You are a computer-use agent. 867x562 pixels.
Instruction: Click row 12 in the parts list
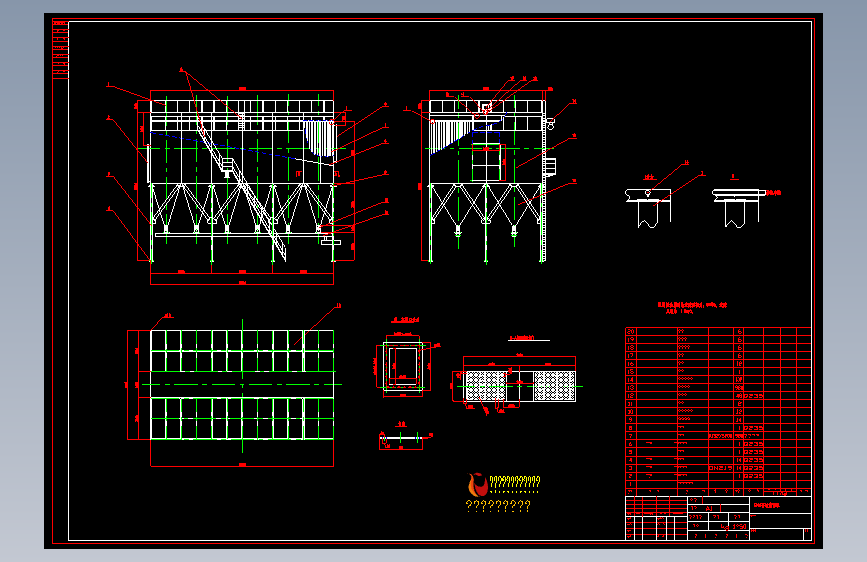718,396
